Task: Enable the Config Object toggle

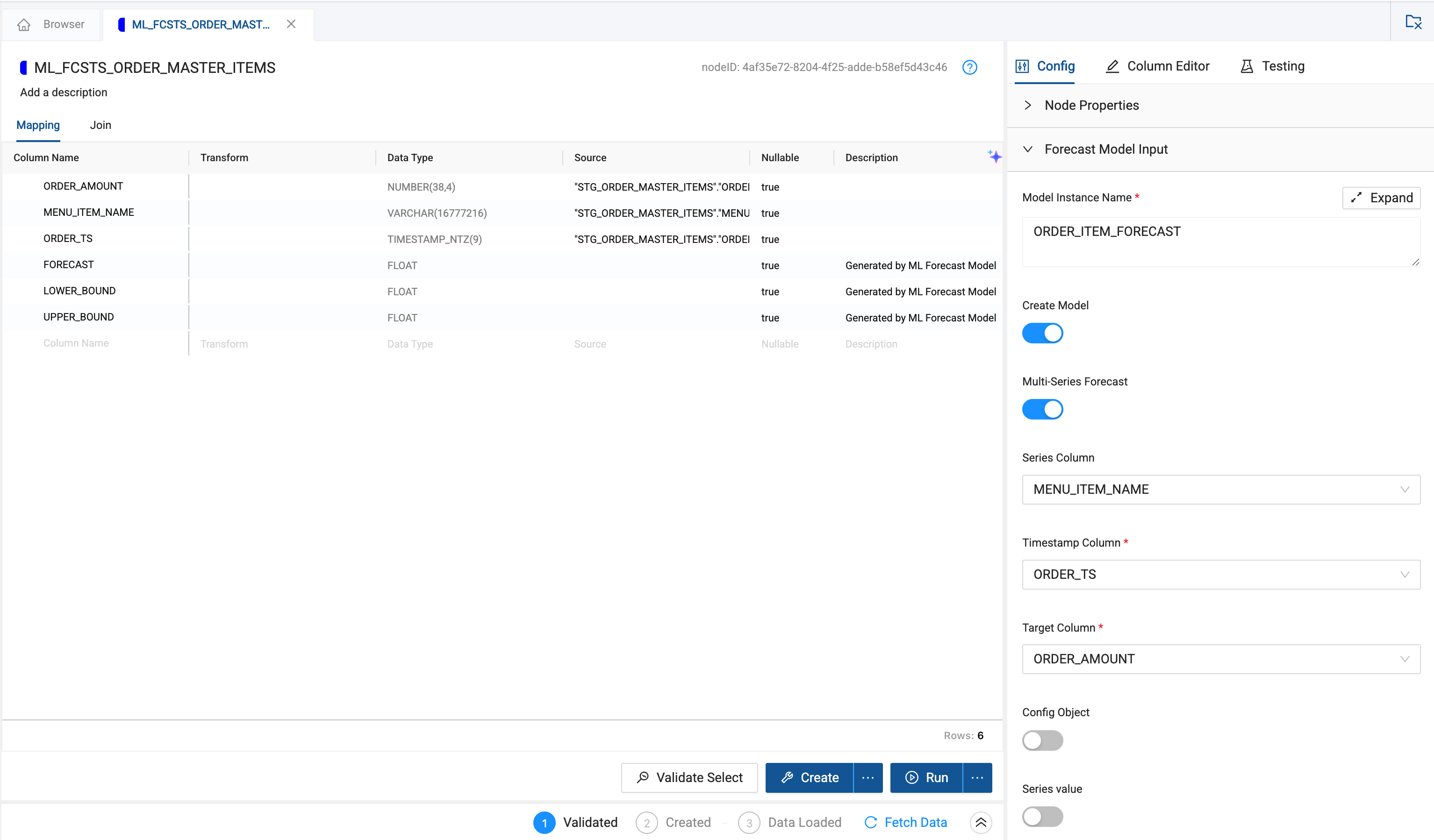Action: click(1042, 740)
